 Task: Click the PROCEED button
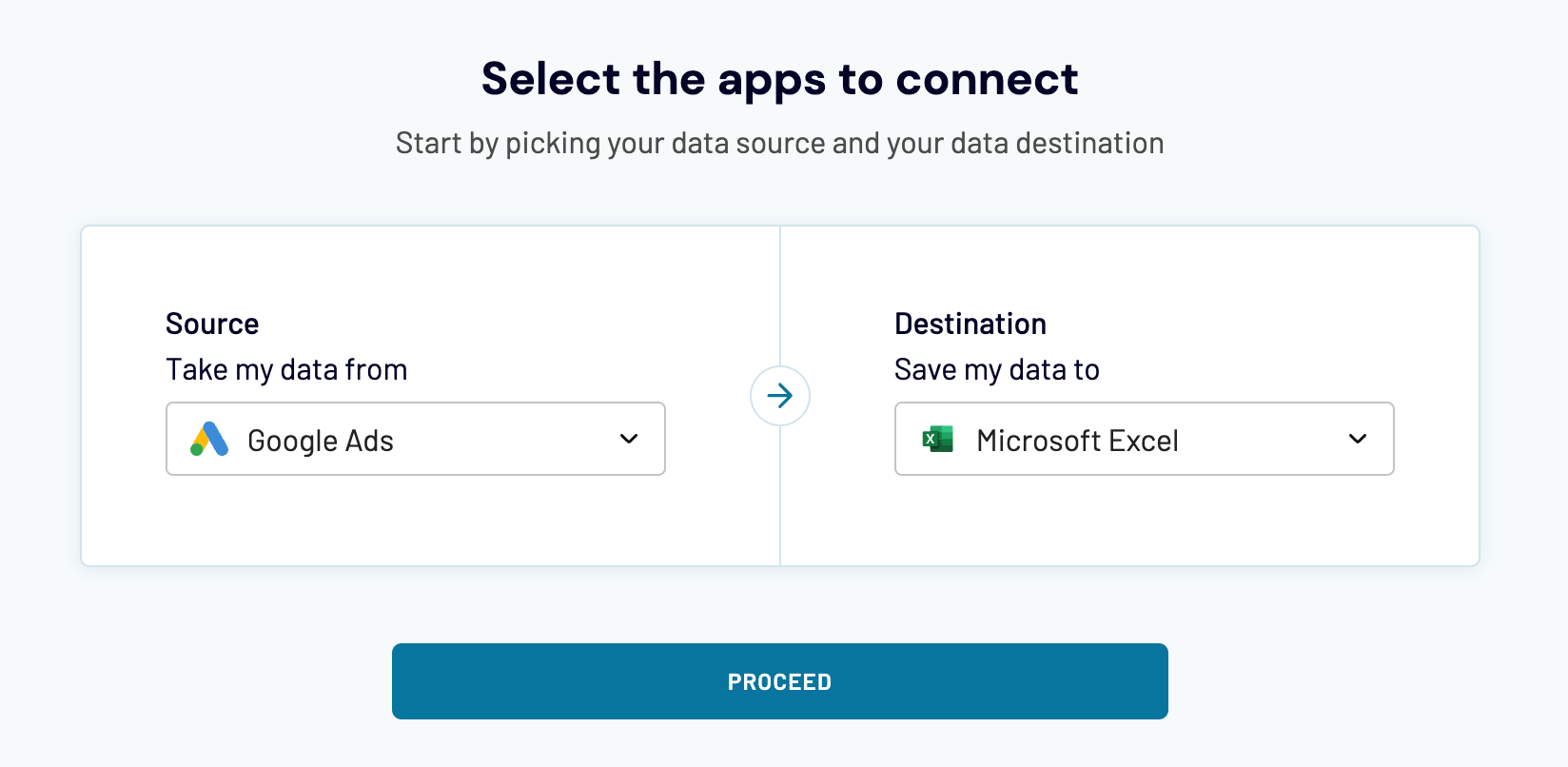pyautogui.click(x=780, y=681)
